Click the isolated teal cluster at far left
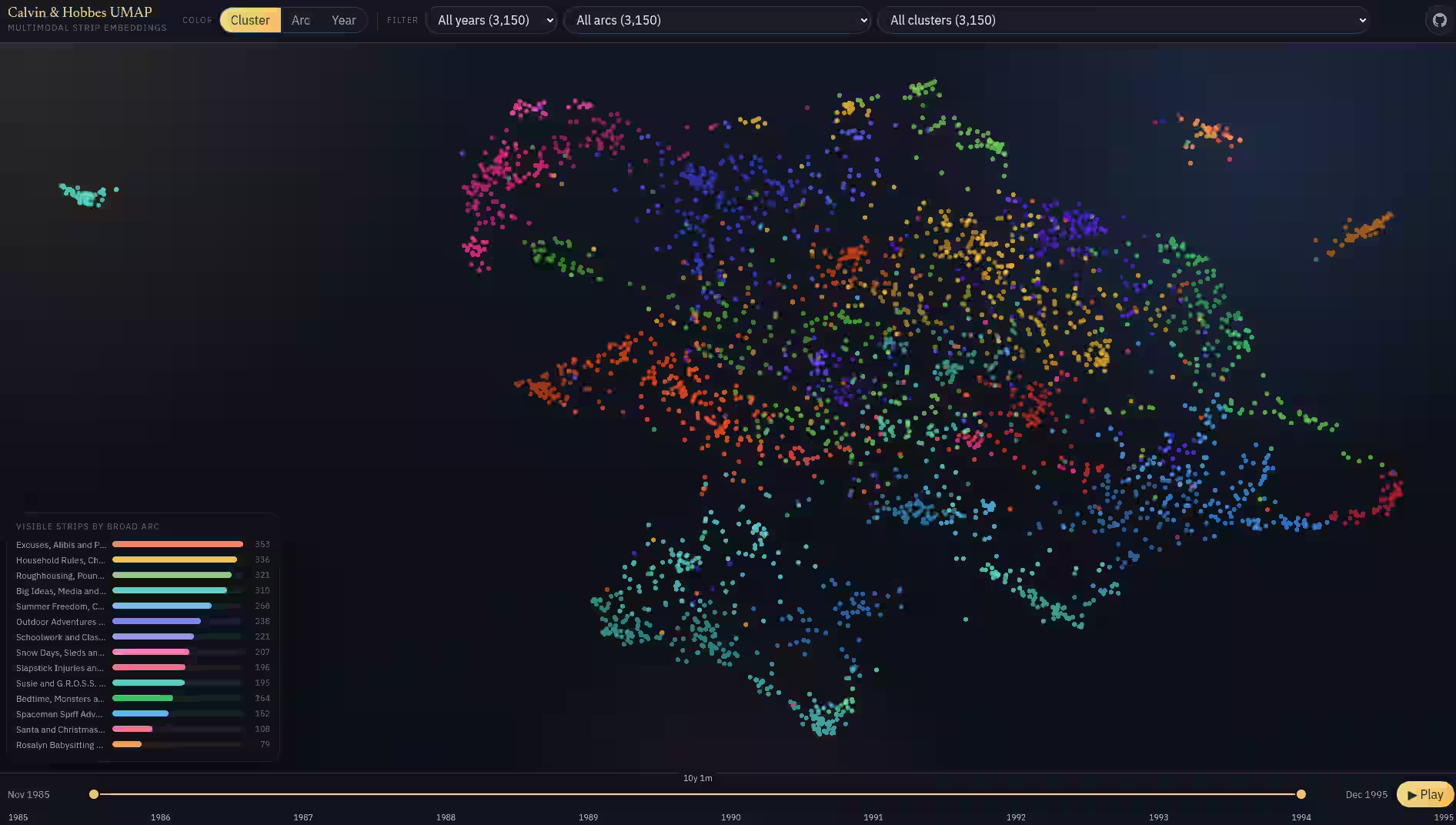1456x825 pixels. [86, 195]
